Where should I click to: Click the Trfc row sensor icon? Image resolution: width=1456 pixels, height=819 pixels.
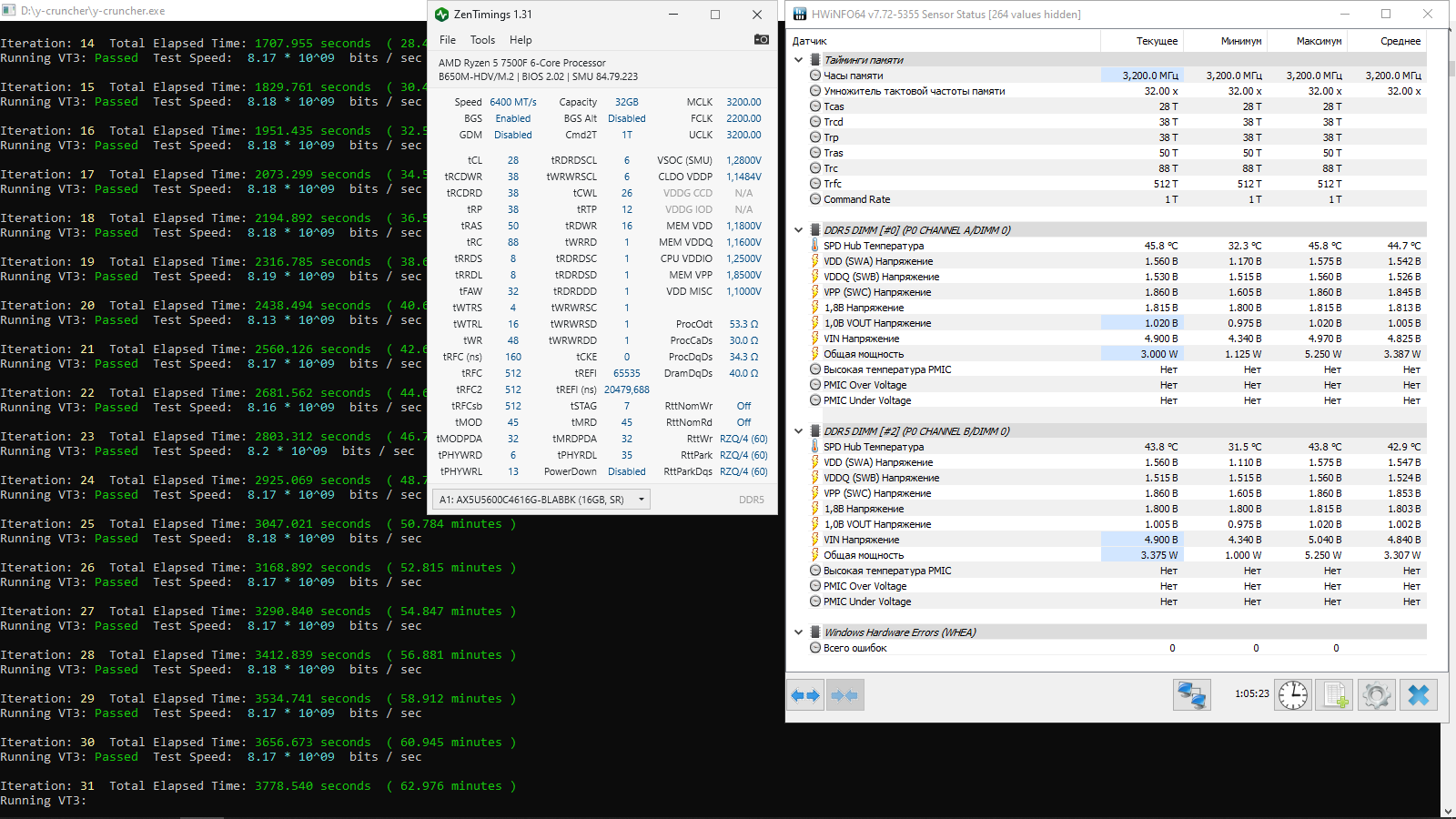[815, 184]
